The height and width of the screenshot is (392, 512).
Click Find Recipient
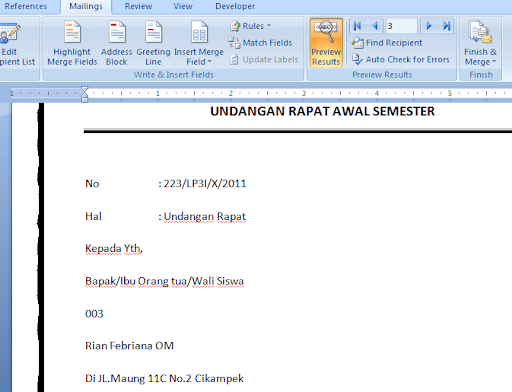[x=387, y=43]
